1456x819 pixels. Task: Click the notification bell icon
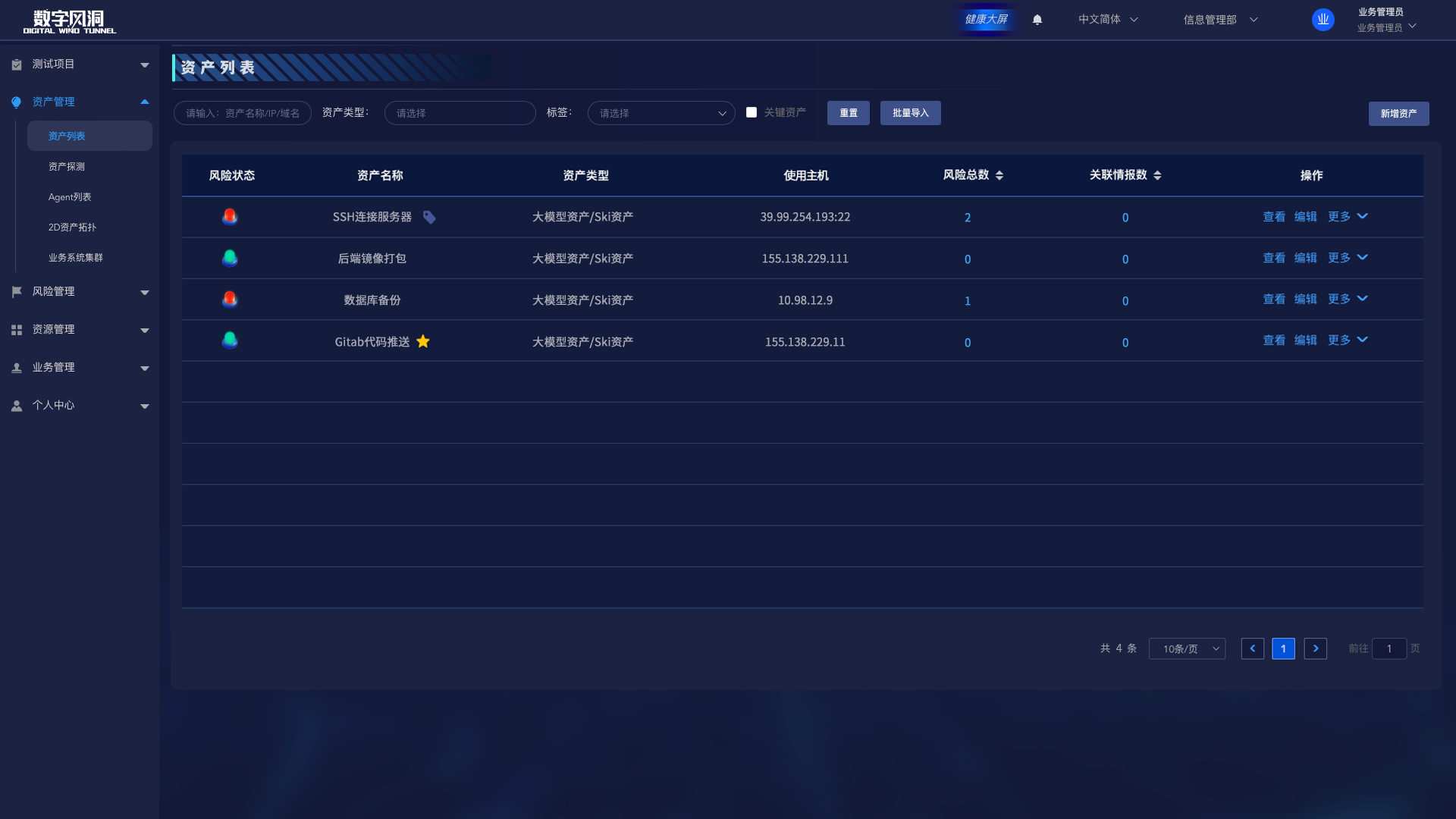[1037, 20]
